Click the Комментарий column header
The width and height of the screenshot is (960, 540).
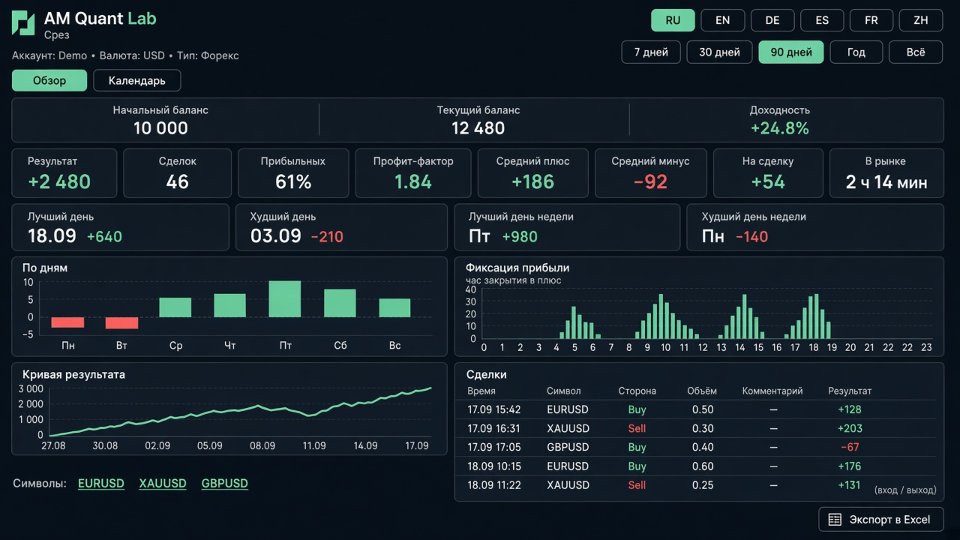click(x=772, y=391)
